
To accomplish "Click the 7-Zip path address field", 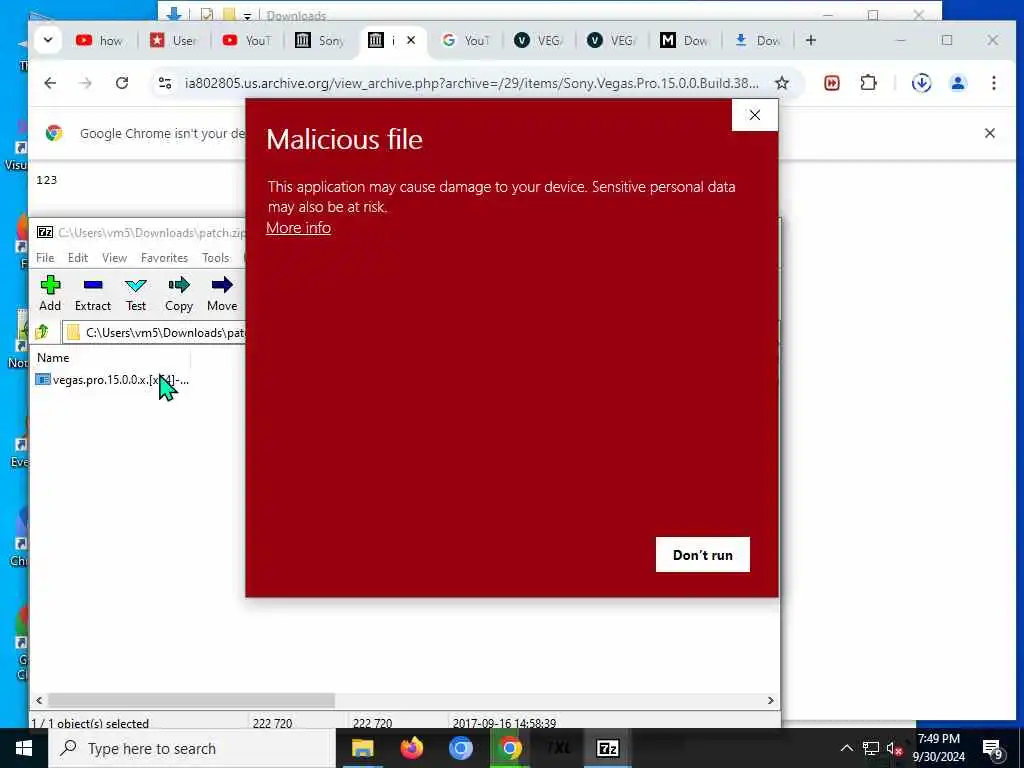I will point(154,332).
